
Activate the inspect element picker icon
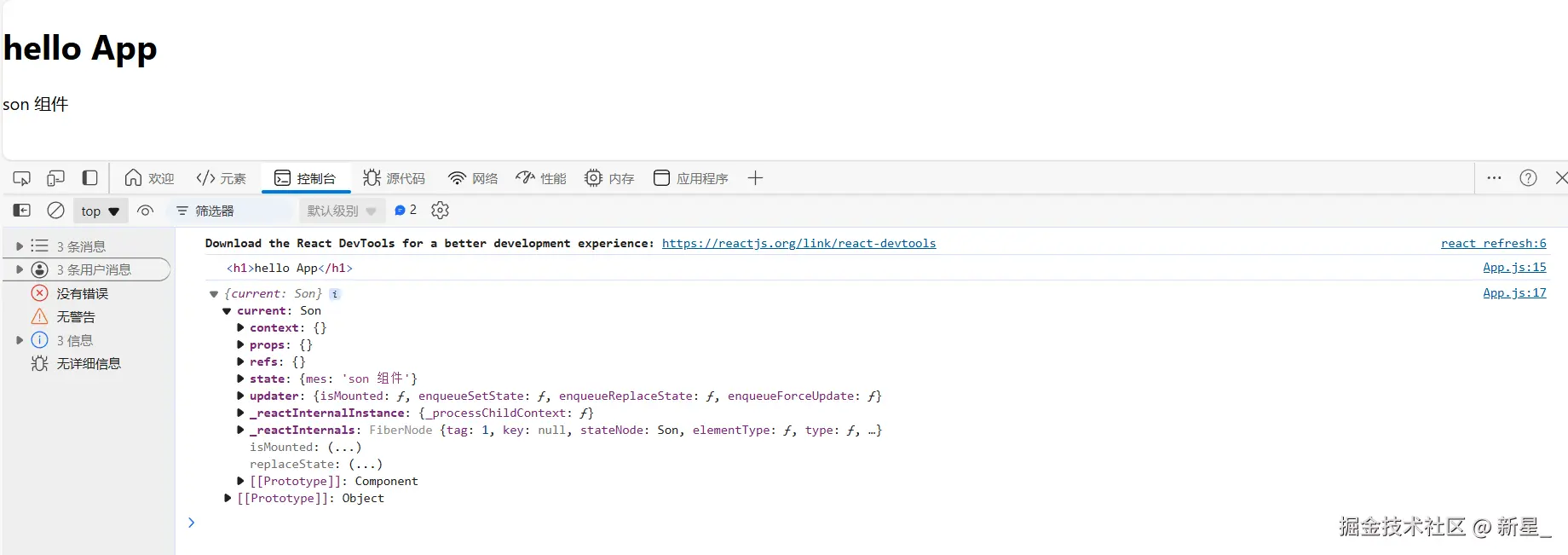[x=22, y=178]
